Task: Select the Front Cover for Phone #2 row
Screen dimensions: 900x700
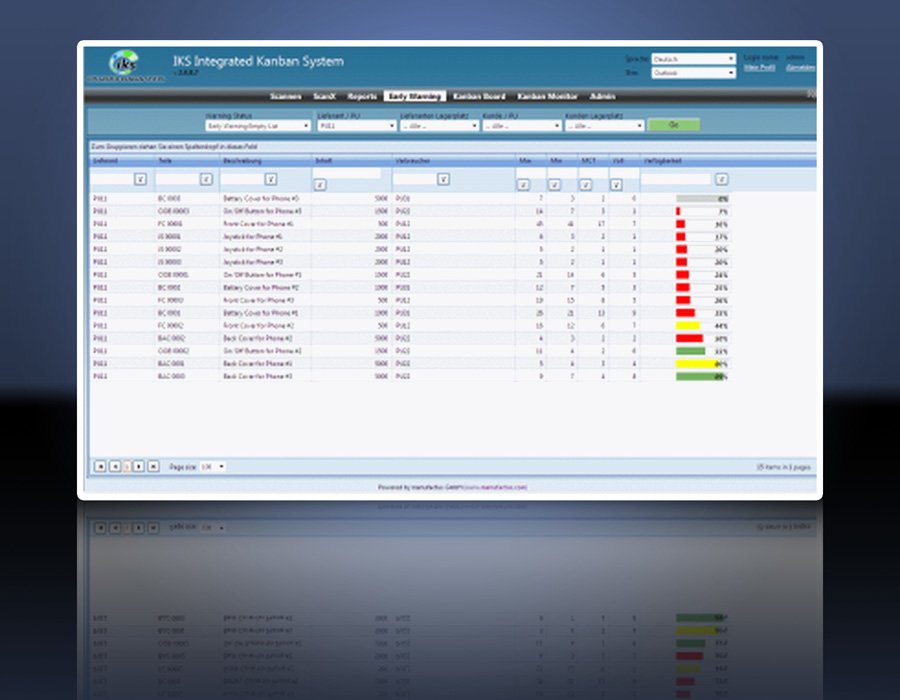Action: (x=410, y=326)
